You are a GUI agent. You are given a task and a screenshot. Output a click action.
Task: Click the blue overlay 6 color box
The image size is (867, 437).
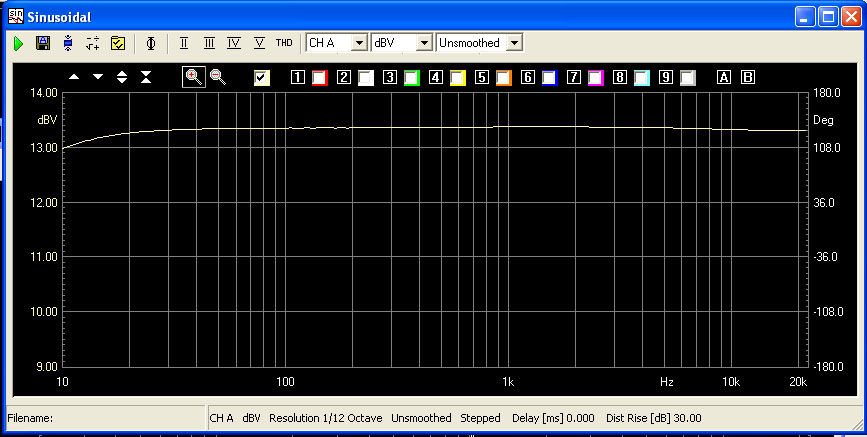click(x=549, y=77)
